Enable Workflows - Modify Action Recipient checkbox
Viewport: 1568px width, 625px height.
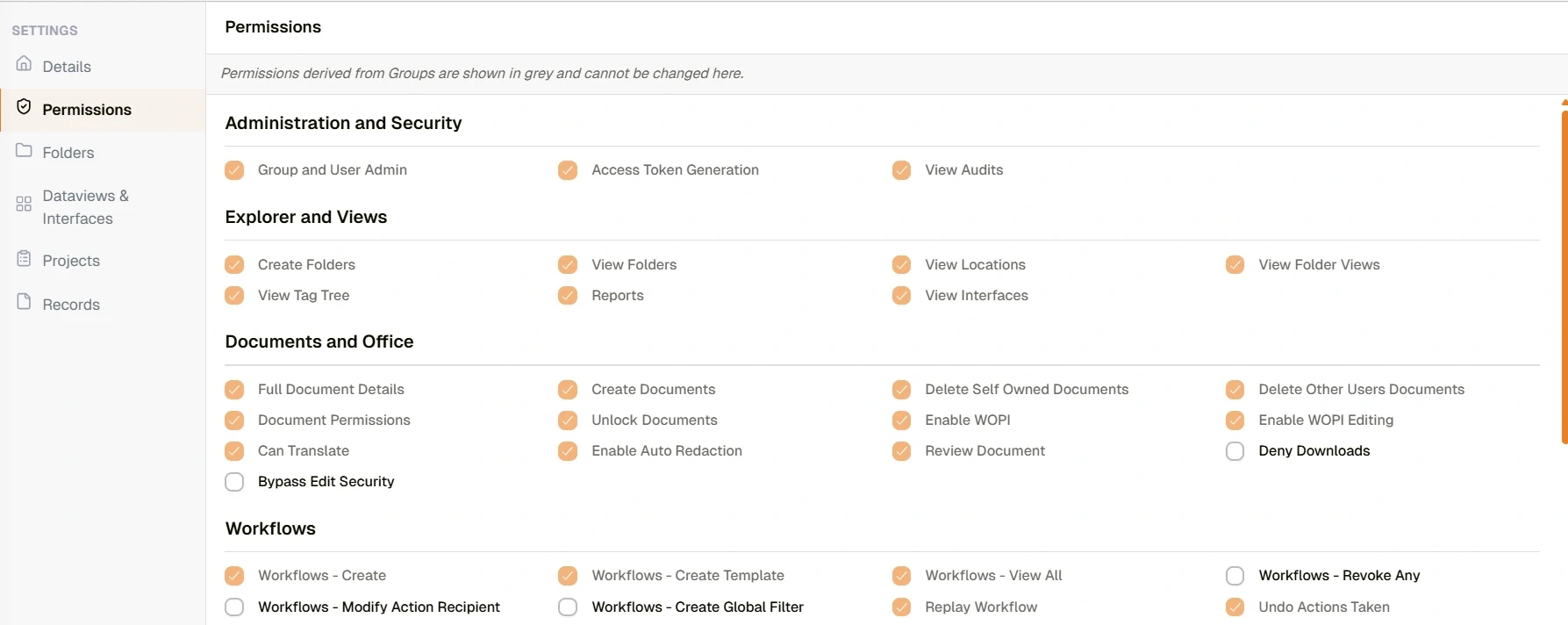(x=234, y=607)
